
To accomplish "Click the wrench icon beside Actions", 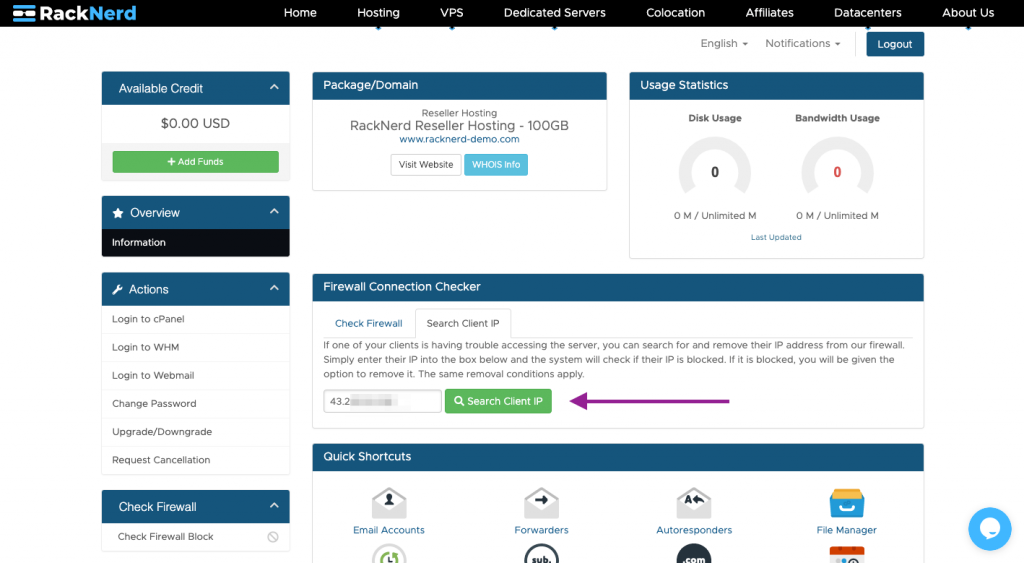I will click(x=118, y=289).
